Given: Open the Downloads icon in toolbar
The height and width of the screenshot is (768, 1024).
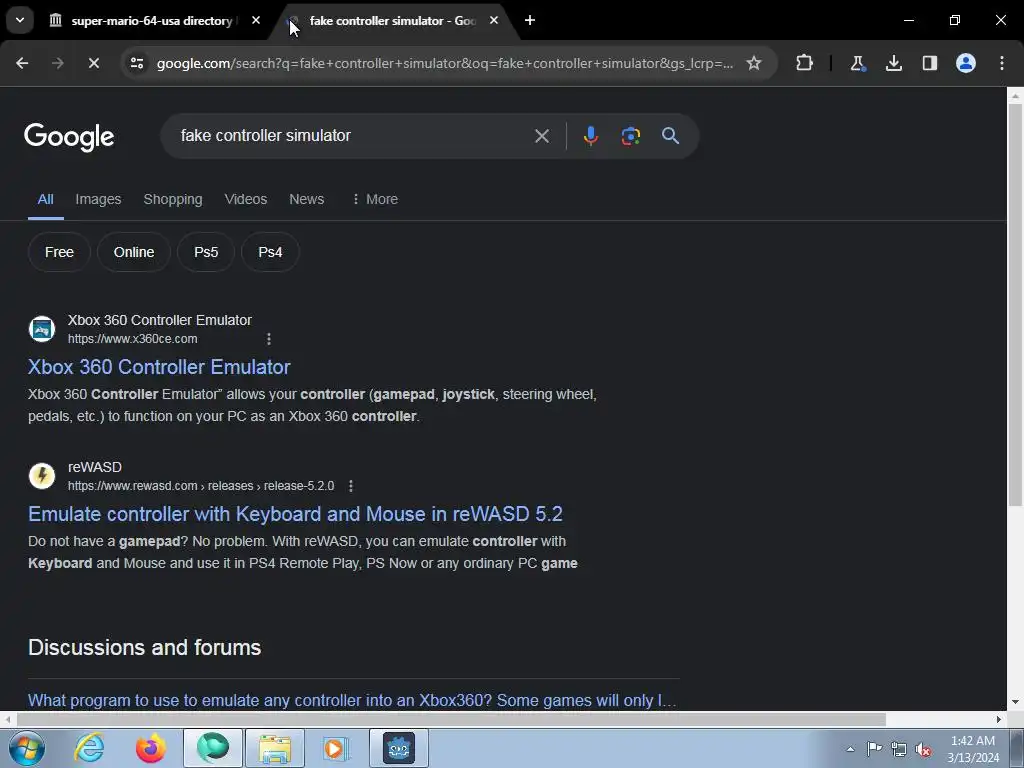Looking at the screenshot, I should tap(893, 63).
